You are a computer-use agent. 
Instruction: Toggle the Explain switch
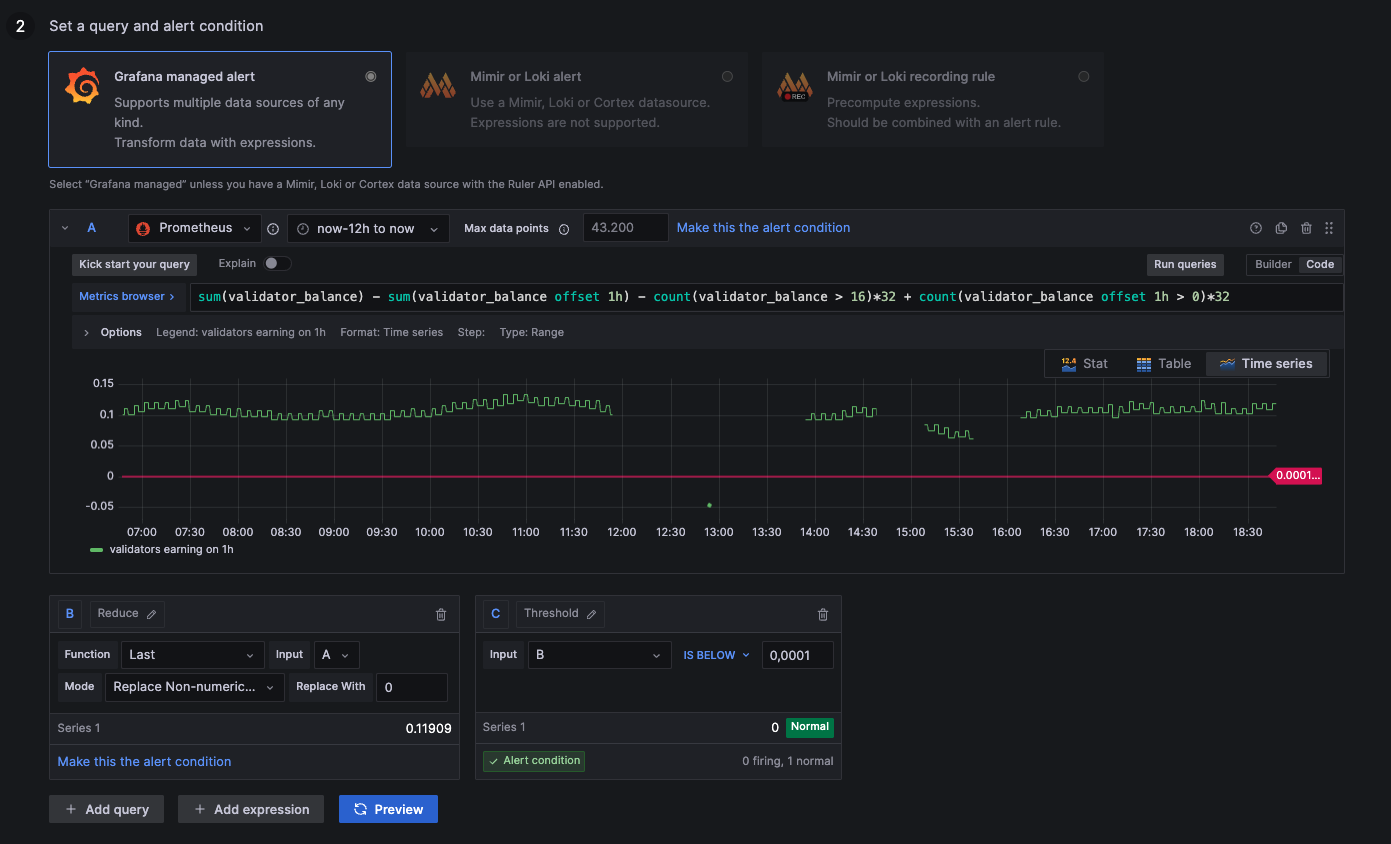(x=278, y=264)
